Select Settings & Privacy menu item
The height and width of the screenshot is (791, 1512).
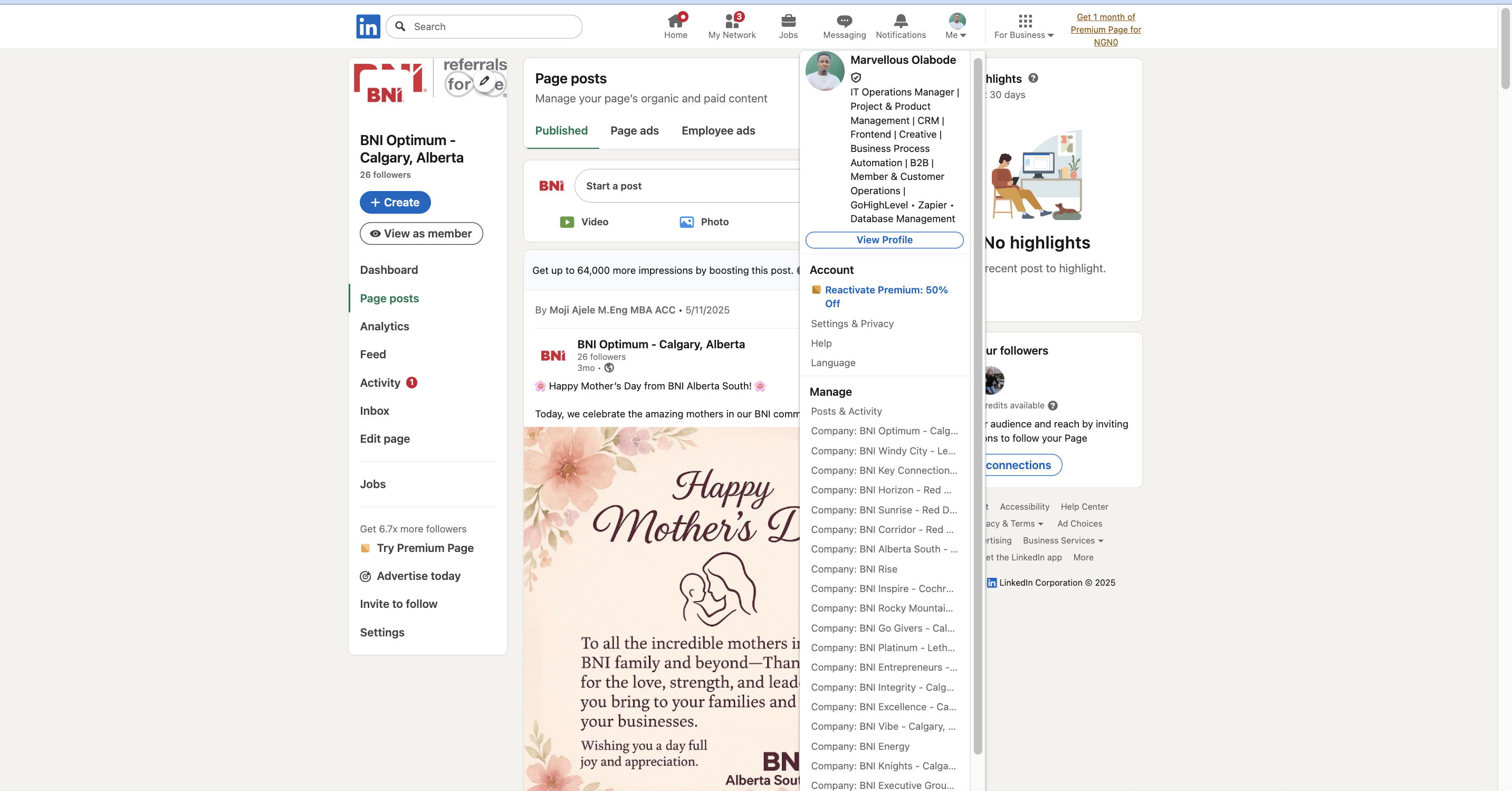[x=851, y=323]
